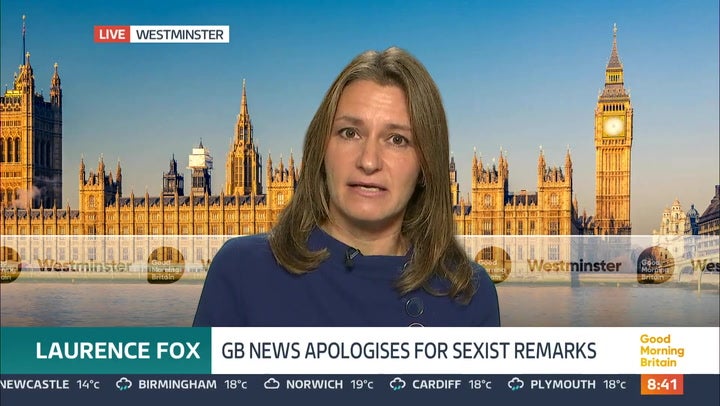Click the Plymouth rain cloud icon

(x=516, y=384)
